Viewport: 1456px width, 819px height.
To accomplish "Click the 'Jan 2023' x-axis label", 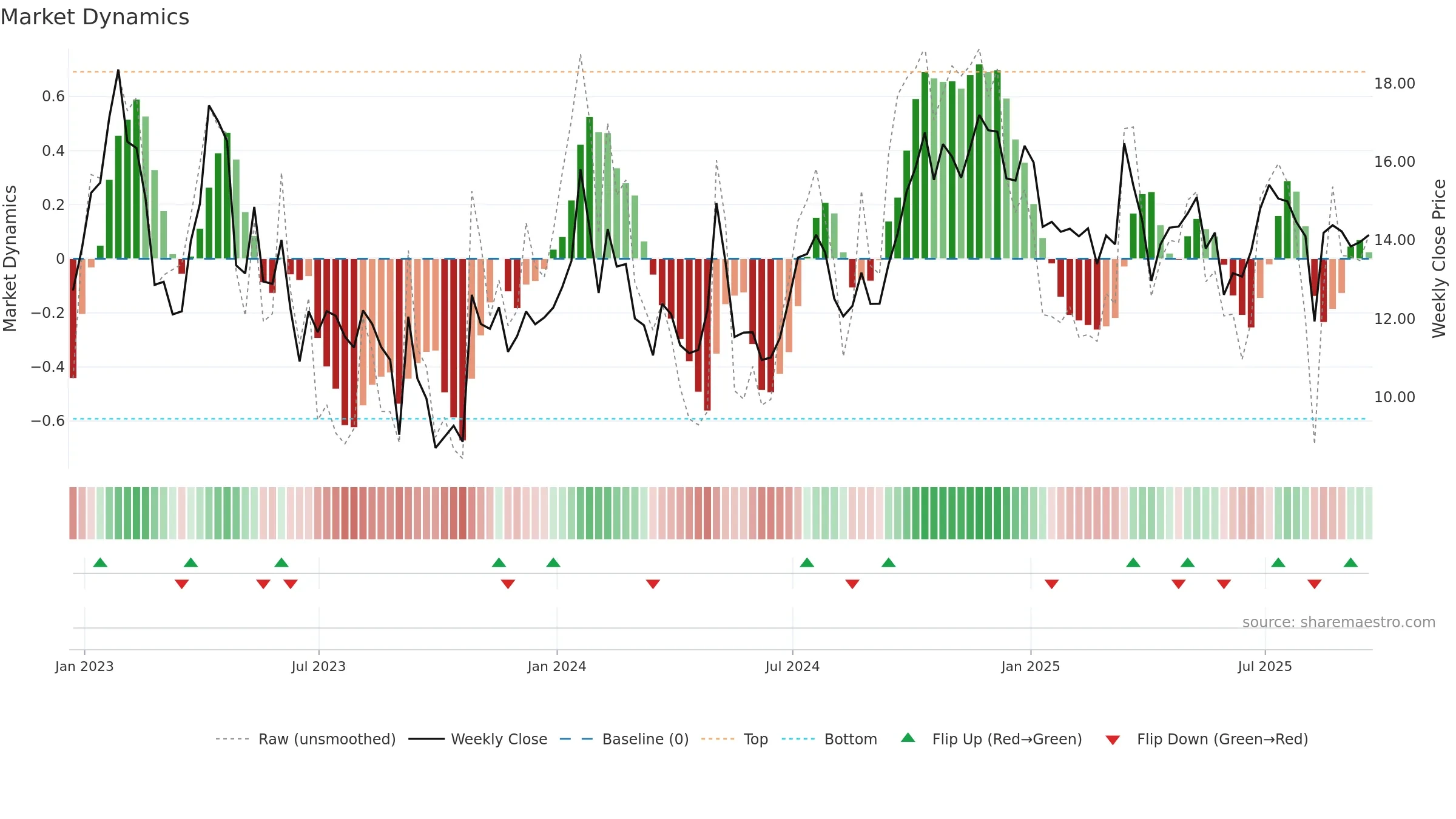I will (x=84, y=666).
